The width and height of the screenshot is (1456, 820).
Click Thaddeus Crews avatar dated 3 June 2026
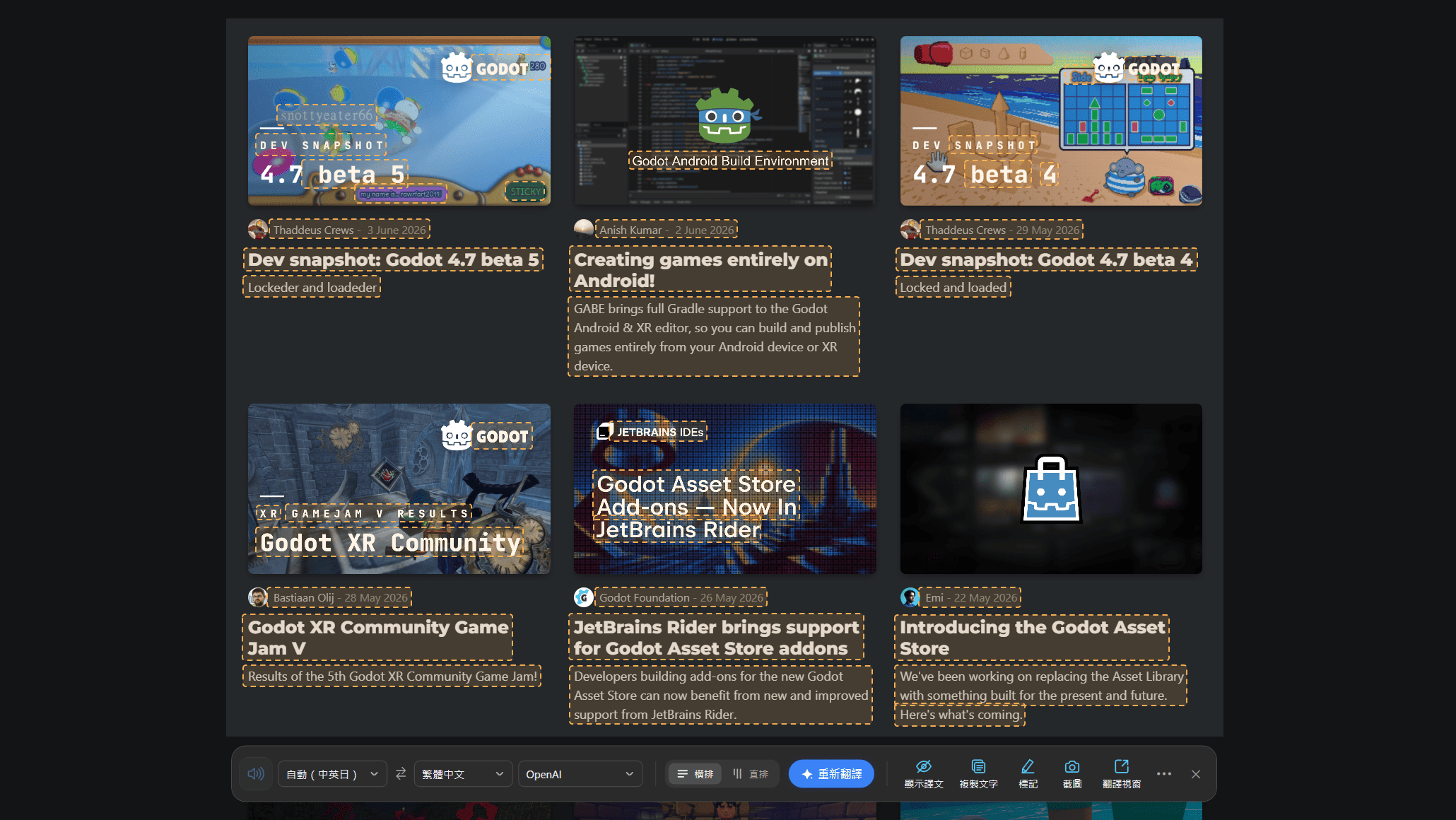258,230
